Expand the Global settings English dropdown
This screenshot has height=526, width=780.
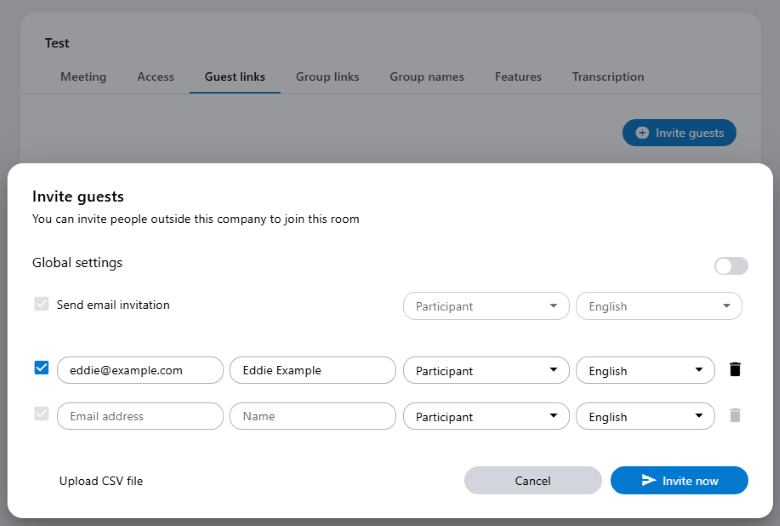point(659,306)
